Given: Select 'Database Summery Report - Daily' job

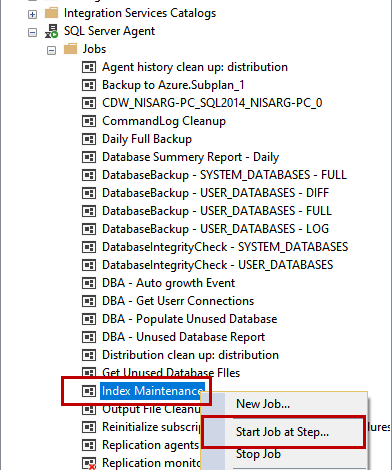Looking at the screenshot, I should tap(190, 157).
